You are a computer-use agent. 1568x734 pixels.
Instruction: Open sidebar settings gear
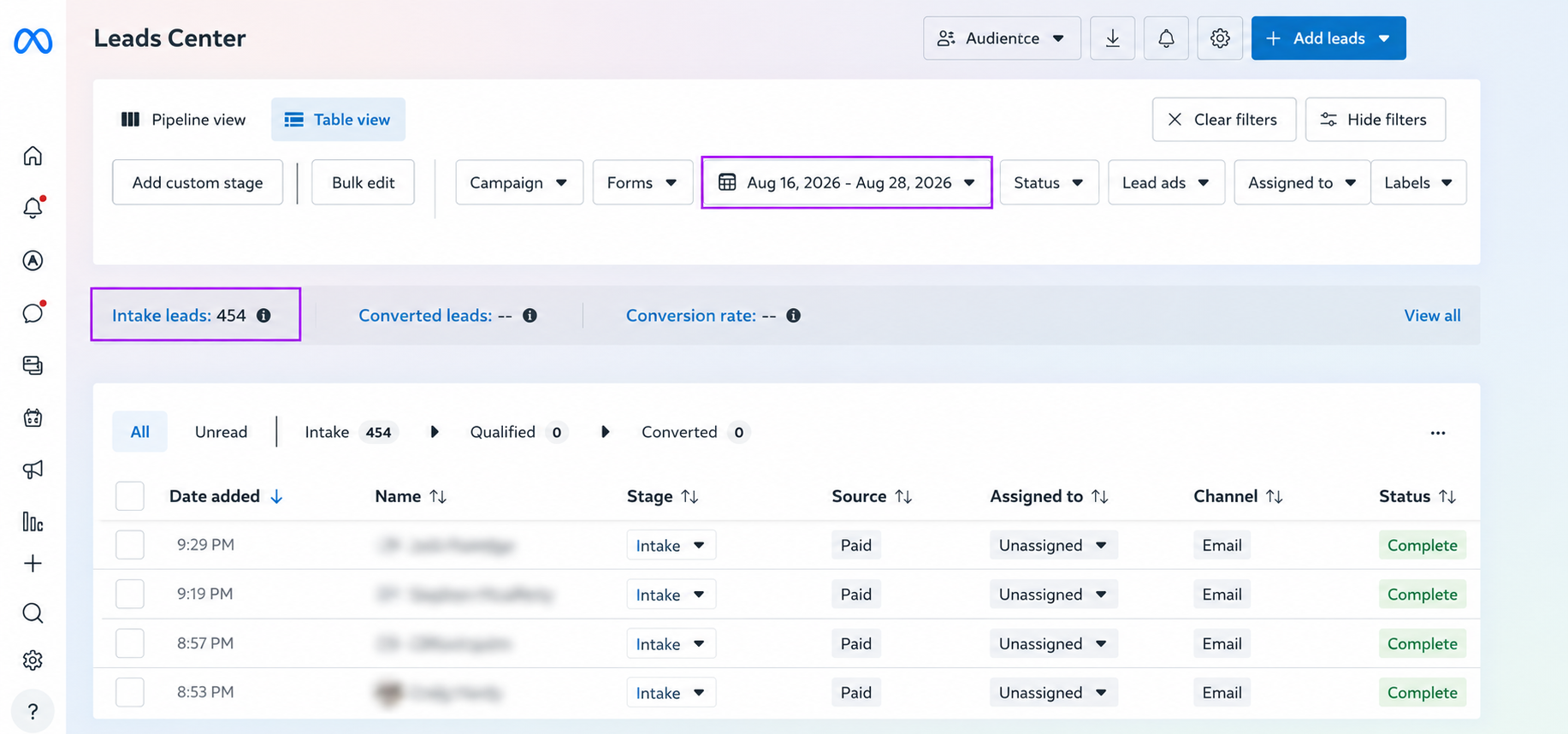click(x=33, y=660)
